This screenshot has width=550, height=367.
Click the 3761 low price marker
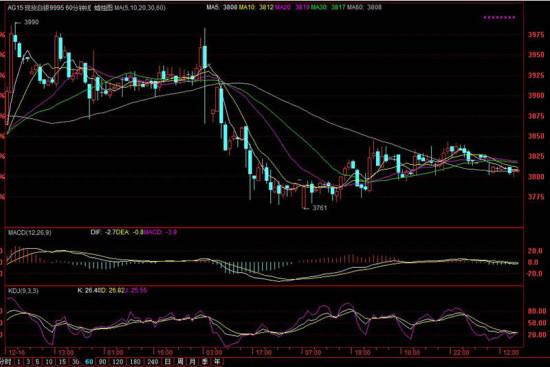coord(320,208)
